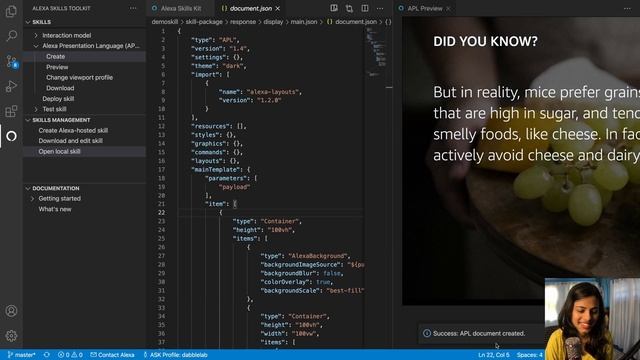Split the editor to the right
Viewport: 640px width, 360px height.
click(x=364, y=8)
